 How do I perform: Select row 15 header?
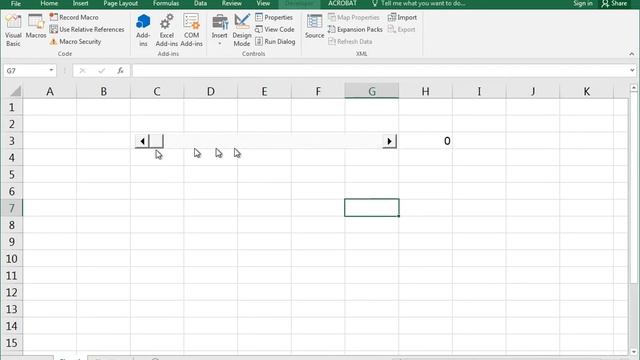11,343
